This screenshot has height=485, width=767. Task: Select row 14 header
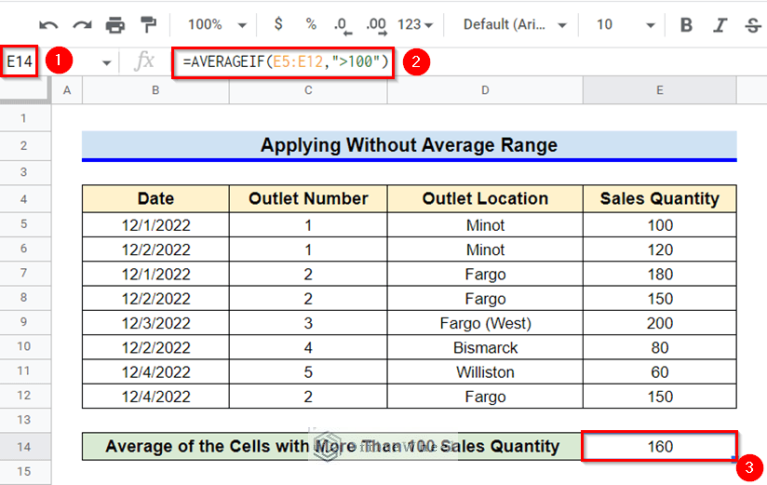[24, 446]
